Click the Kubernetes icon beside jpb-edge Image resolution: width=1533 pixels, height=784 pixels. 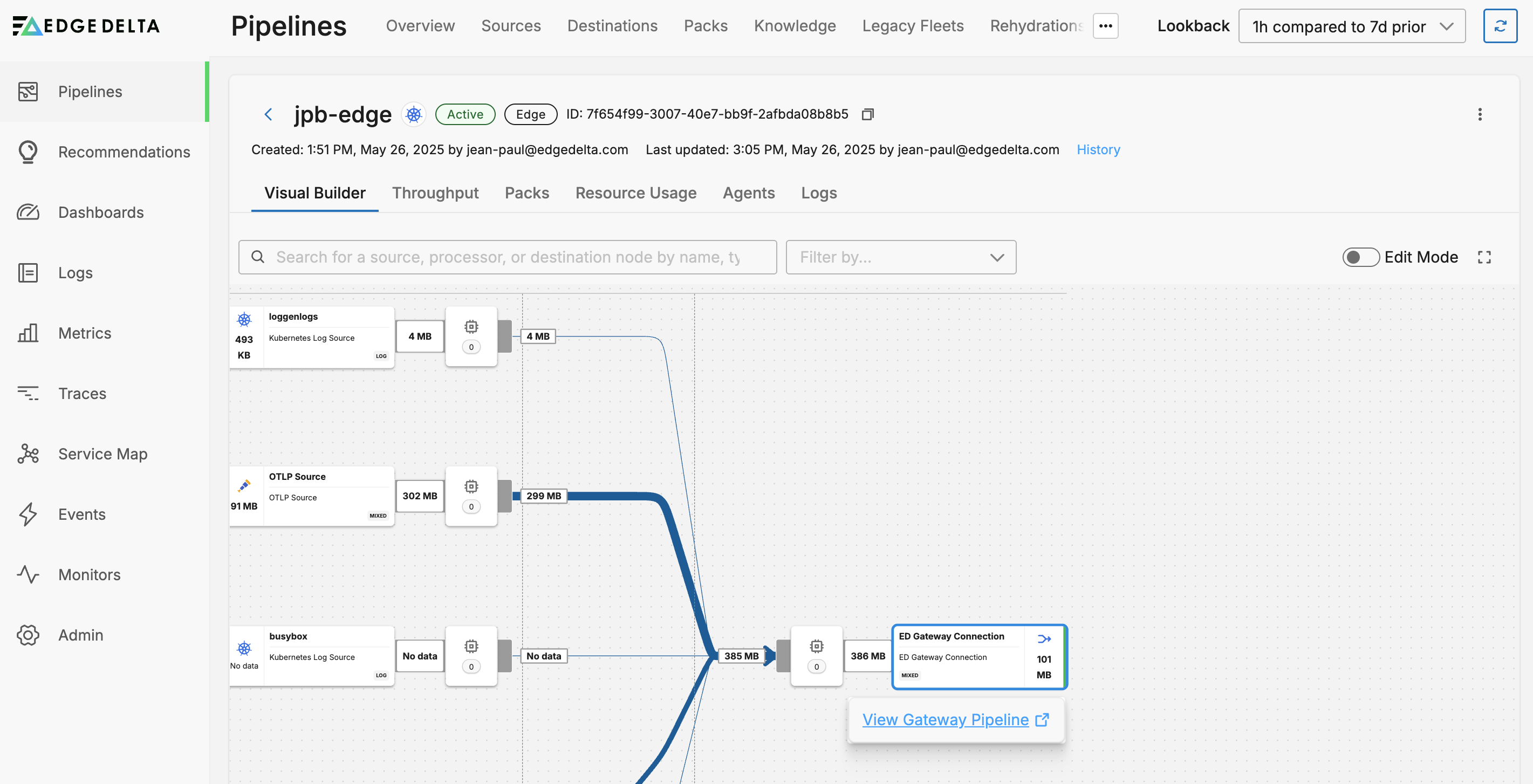(x=414, y=114)
